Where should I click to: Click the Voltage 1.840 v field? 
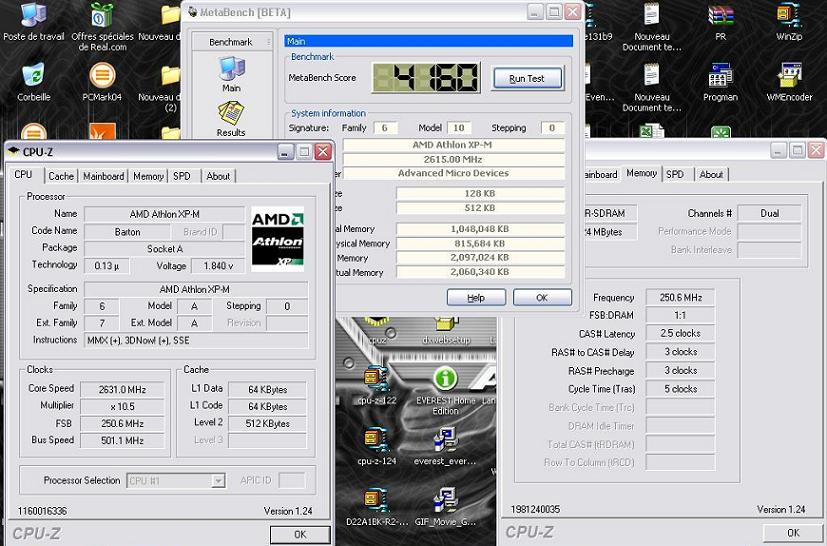pyautogui.click(x=218, y=266)
